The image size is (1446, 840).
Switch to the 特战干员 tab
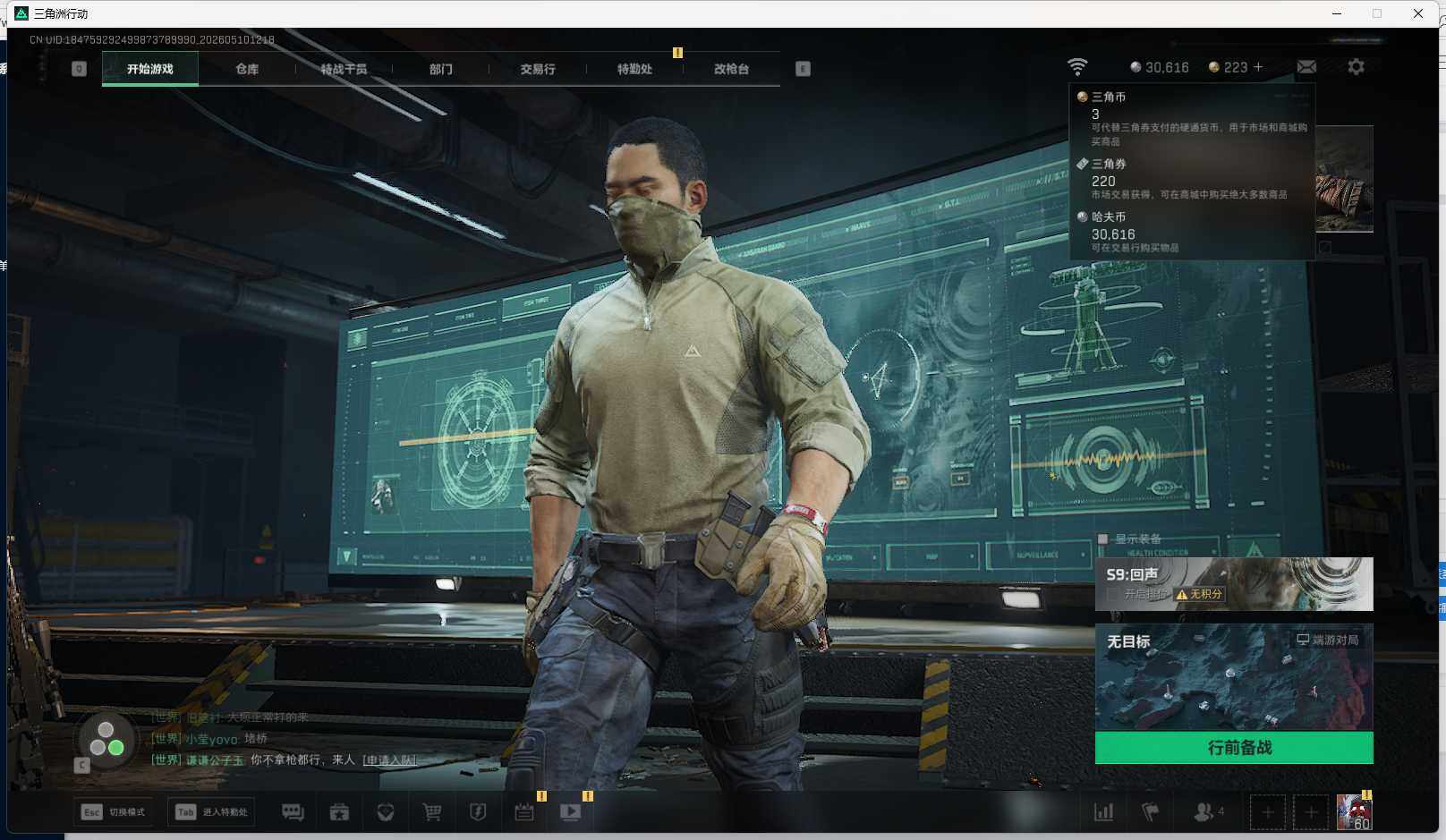click(344, 69)
